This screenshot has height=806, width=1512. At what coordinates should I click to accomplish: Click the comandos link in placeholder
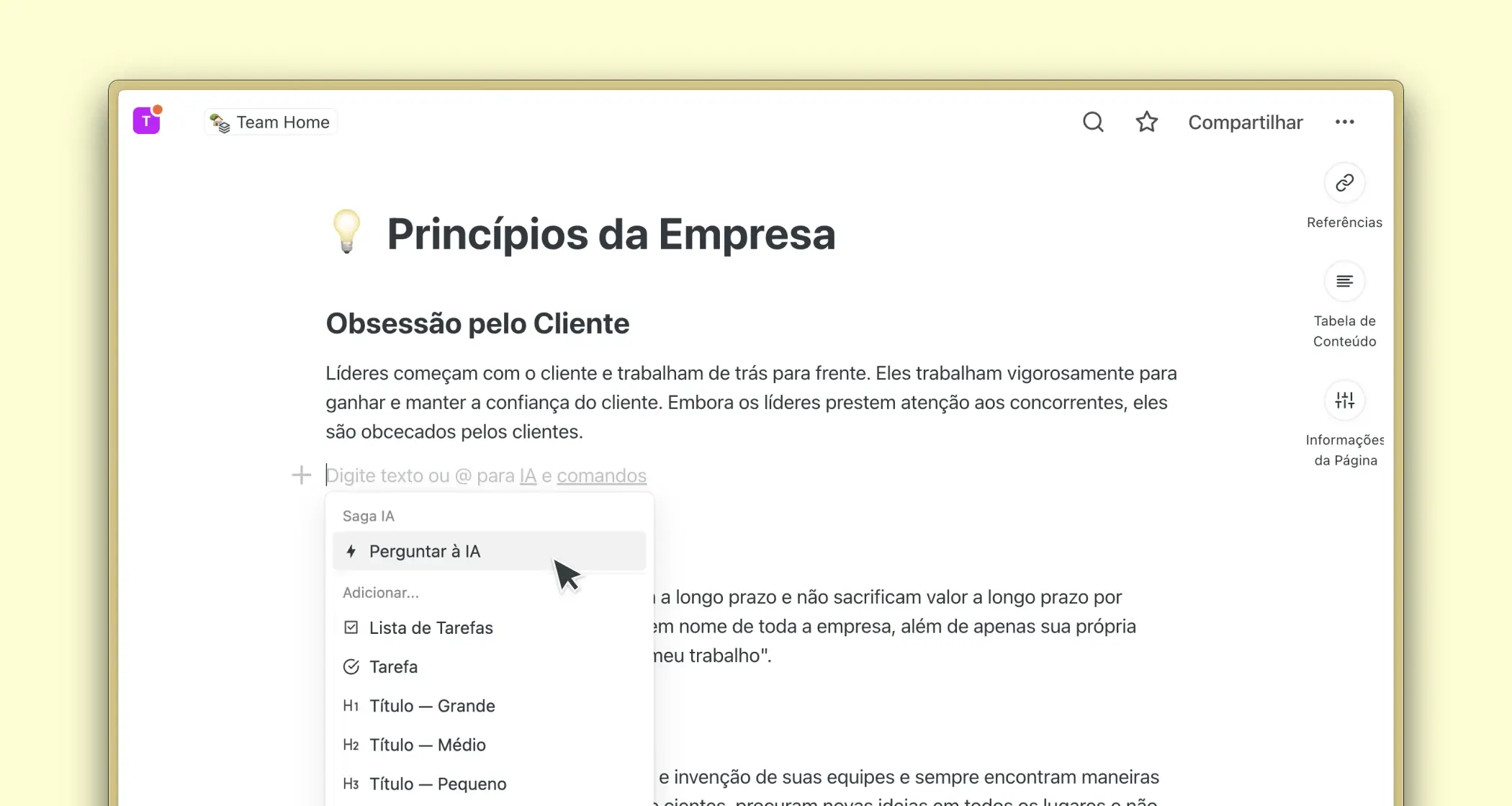tap(601, 476)
